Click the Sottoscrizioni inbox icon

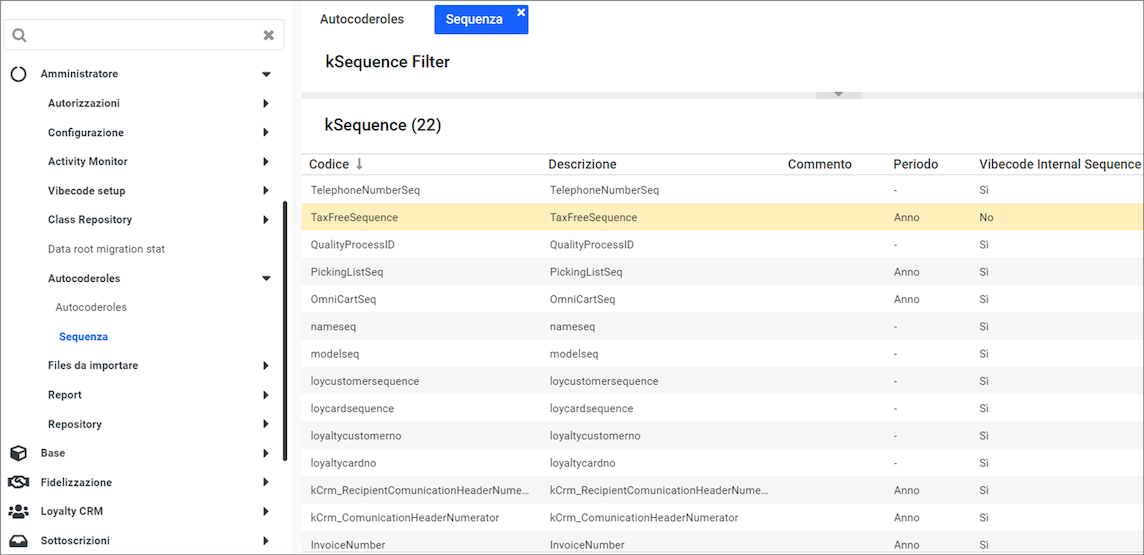(x=18, y=540)
